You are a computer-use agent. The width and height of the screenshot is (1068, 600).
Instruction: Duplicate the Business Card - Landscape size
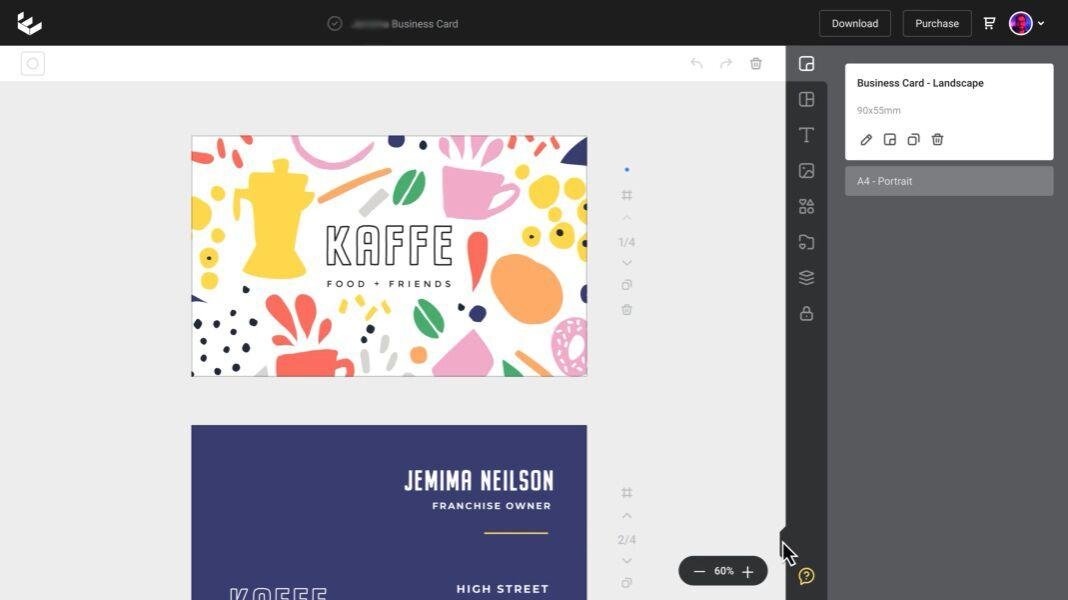click(x=913, y=140)
